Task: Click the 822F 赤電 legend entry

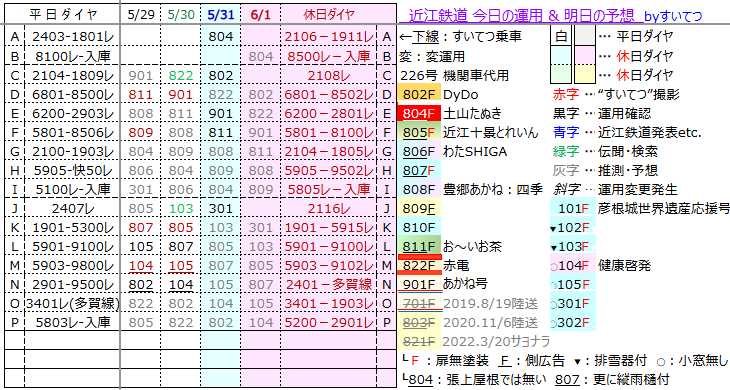Action: (434, 266)
